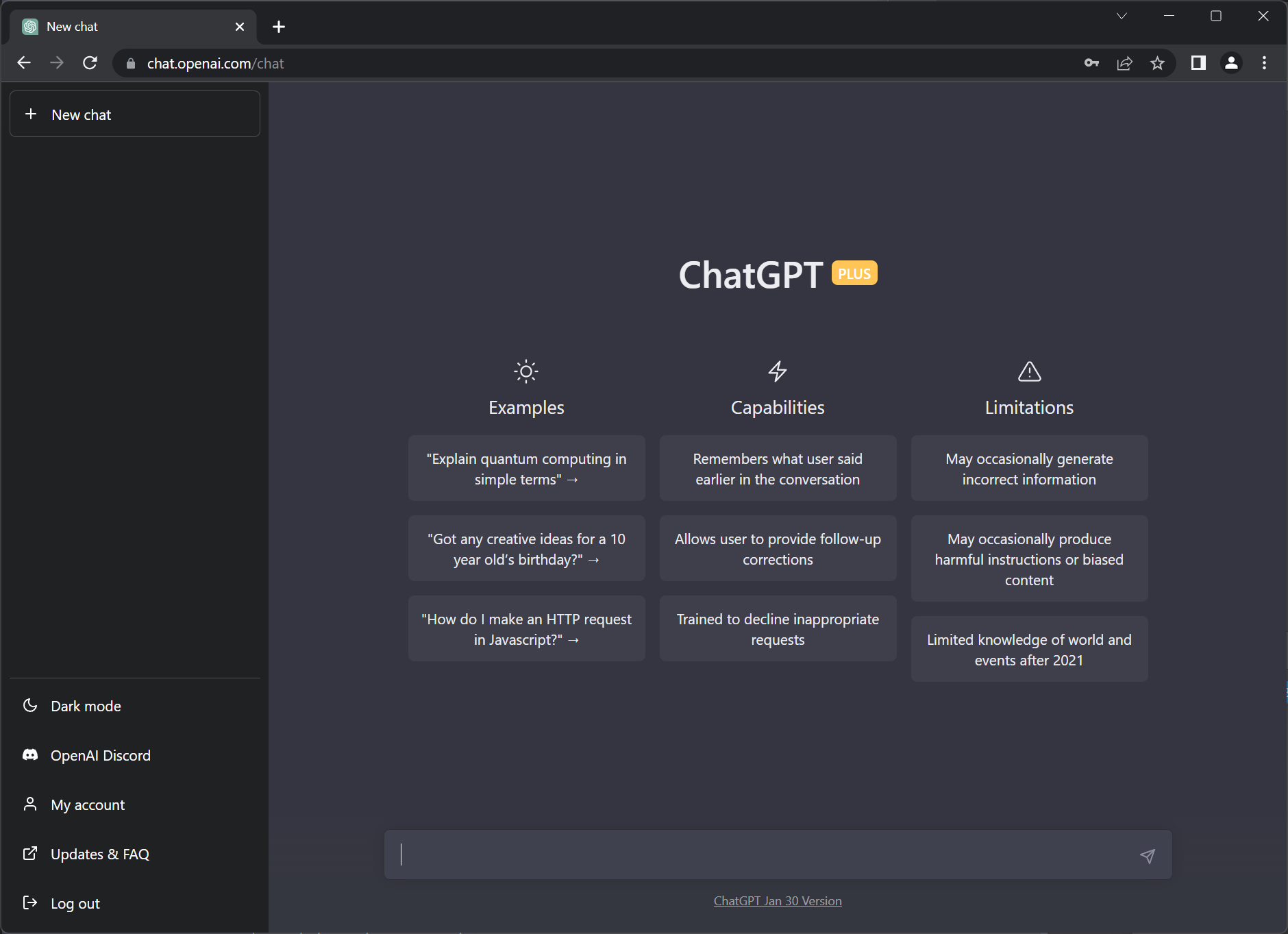
Task: Click the OpenAI Discord icon in sidebar
Action: point(30,754)
